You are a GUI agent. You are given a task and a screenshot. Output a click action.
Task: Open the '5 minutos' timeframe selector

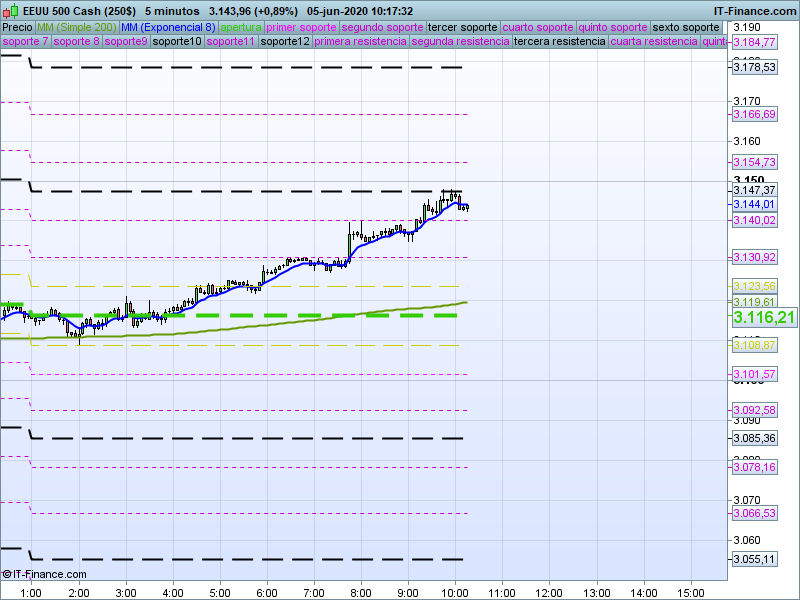click(170, 10)
